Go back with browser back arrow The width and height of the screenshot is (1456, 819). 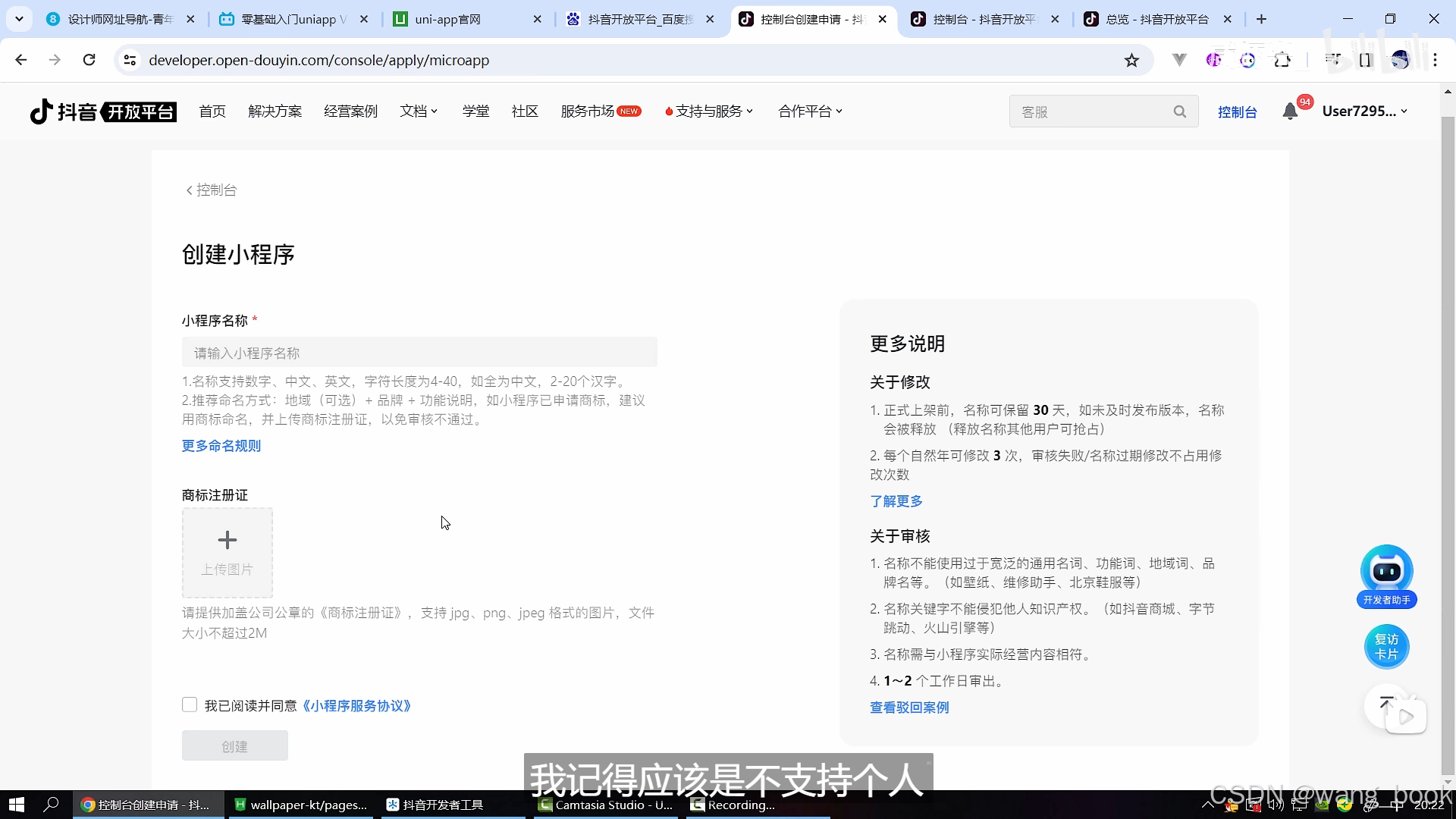click(21, 60)
